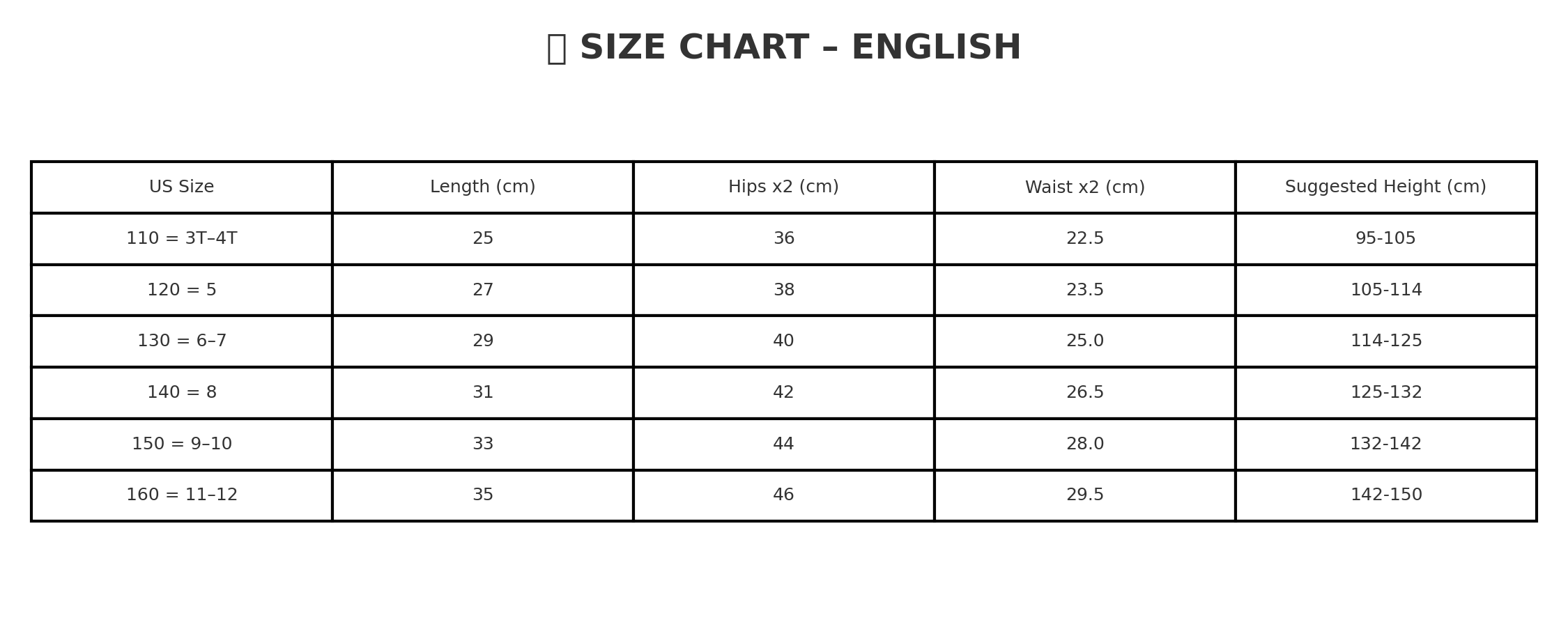The image size is (1568, 627).
Task: Click the icon before the SIZE CHART title
Action: coord(556,49)
